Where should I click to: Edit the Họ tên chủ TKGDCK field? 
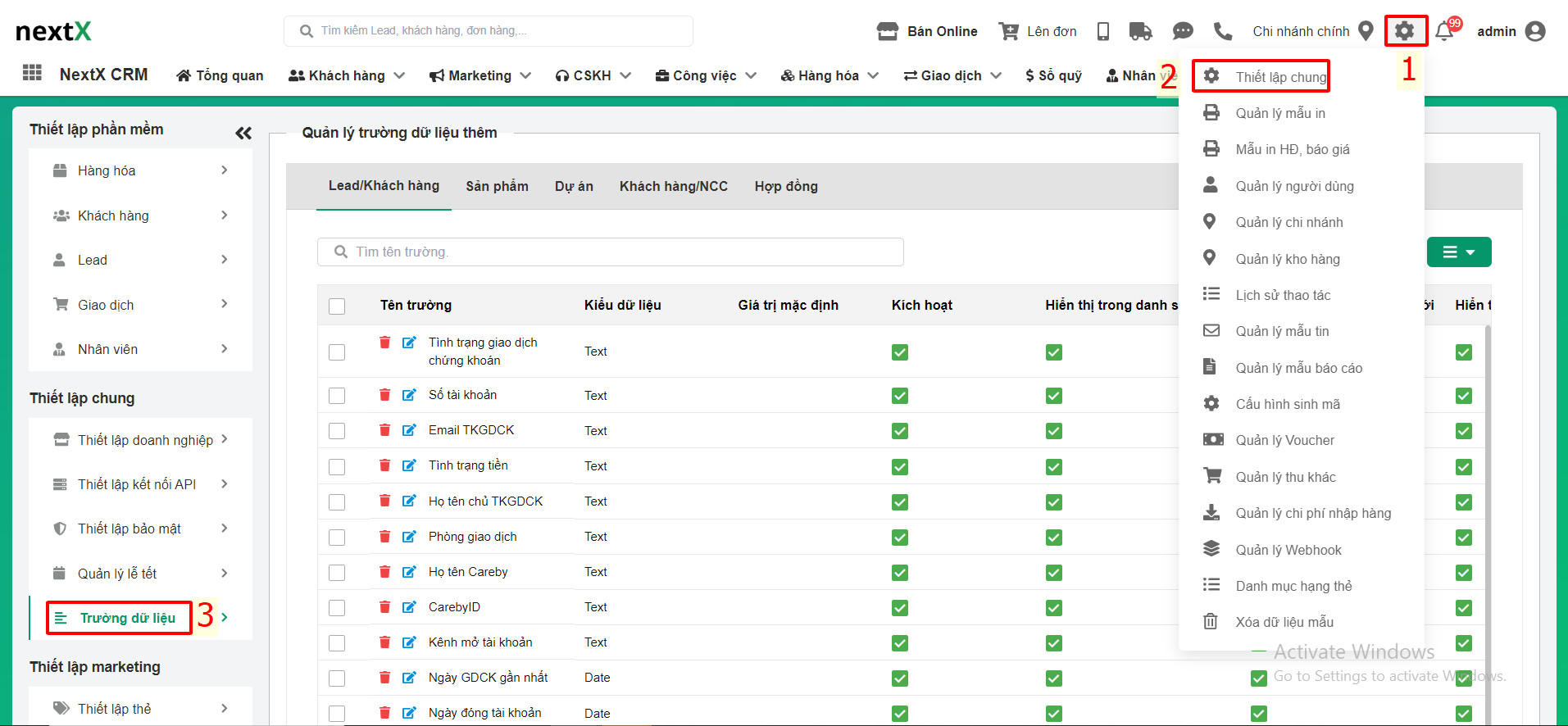409,500
